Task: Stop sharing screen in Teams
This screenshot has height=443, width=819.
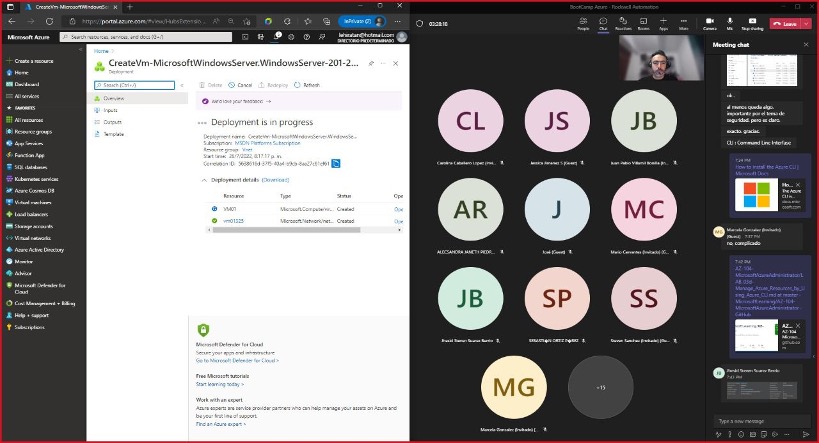Action: coord(752,24)
